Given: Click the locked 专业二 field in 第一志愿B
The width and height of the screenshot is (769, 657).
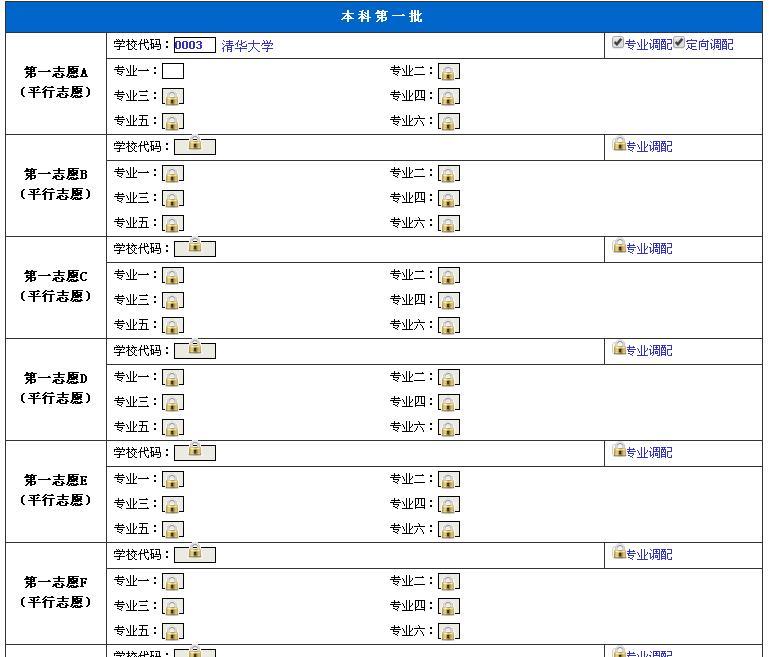Looking at the screenshot, I should pyautogui.click(x=449, y=174).
